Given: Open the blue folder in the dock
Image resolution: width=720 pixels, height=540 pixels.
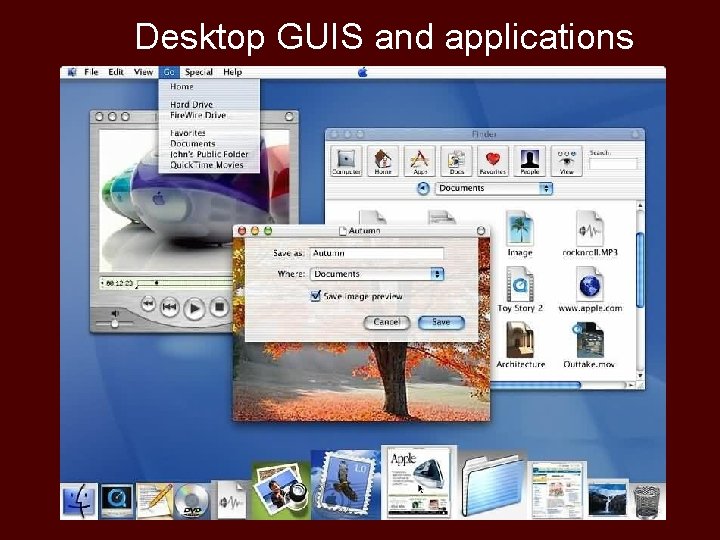Looking at the screenshot, I should coord(493,486).
